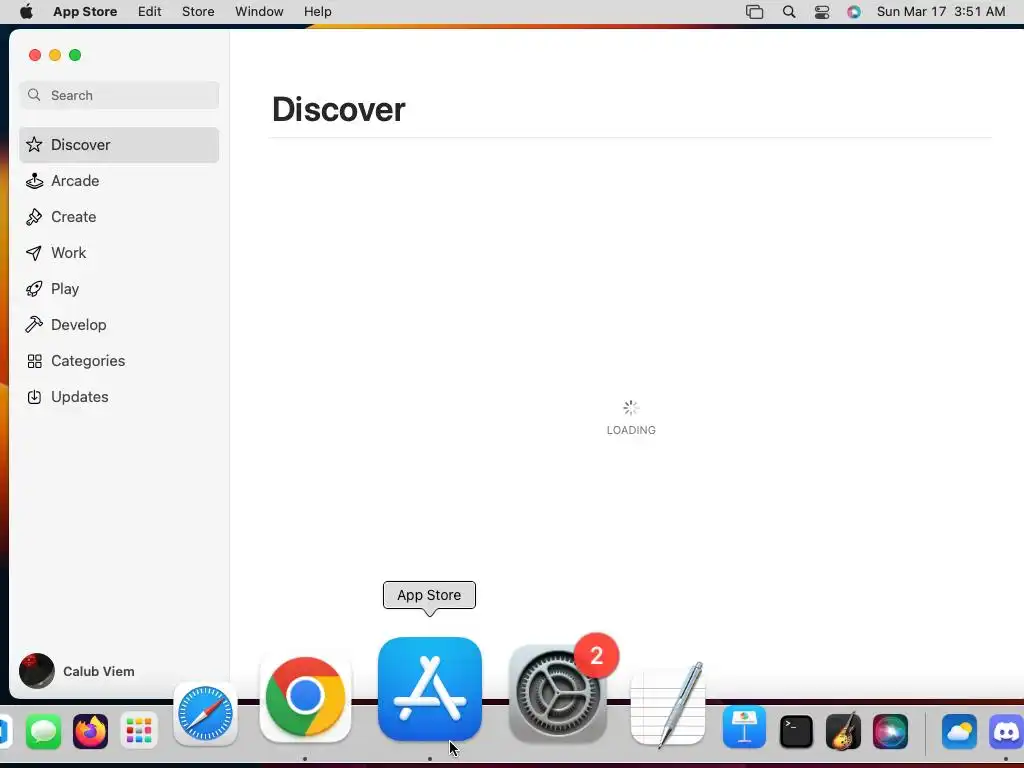Select the Create sidebar item

[119, 217]
